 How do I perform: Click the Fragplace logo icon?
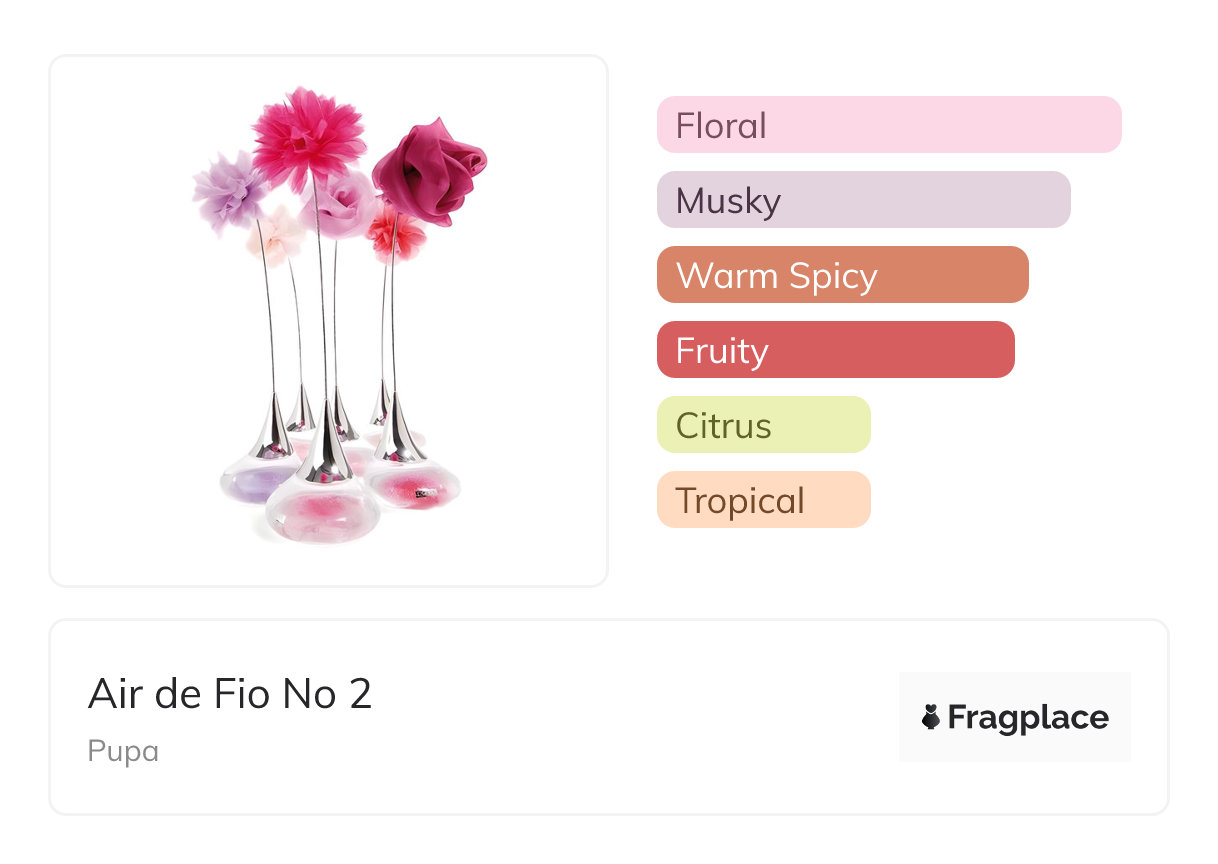point(931,717)
